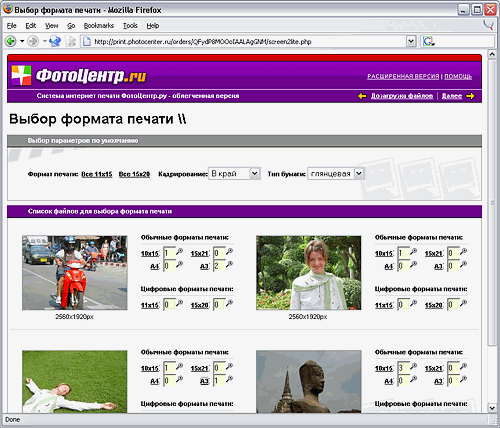Click the Stop loading icon in toolbar

click(71, 41)
